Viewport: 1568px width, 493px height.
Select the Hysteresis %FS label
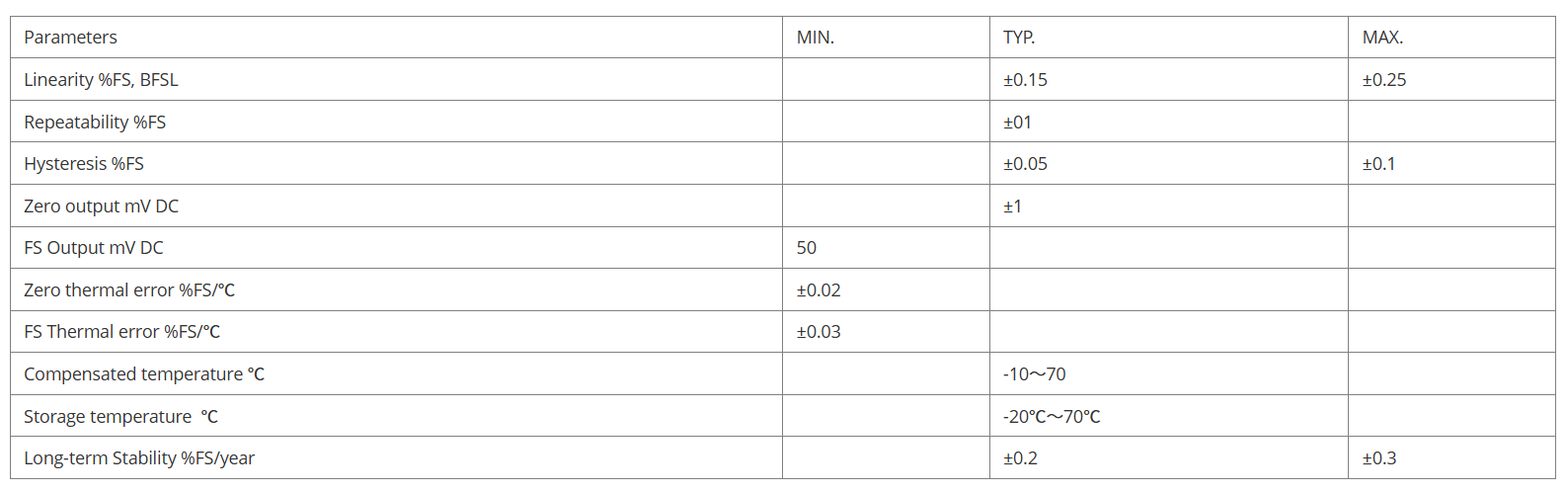[84, 164]
